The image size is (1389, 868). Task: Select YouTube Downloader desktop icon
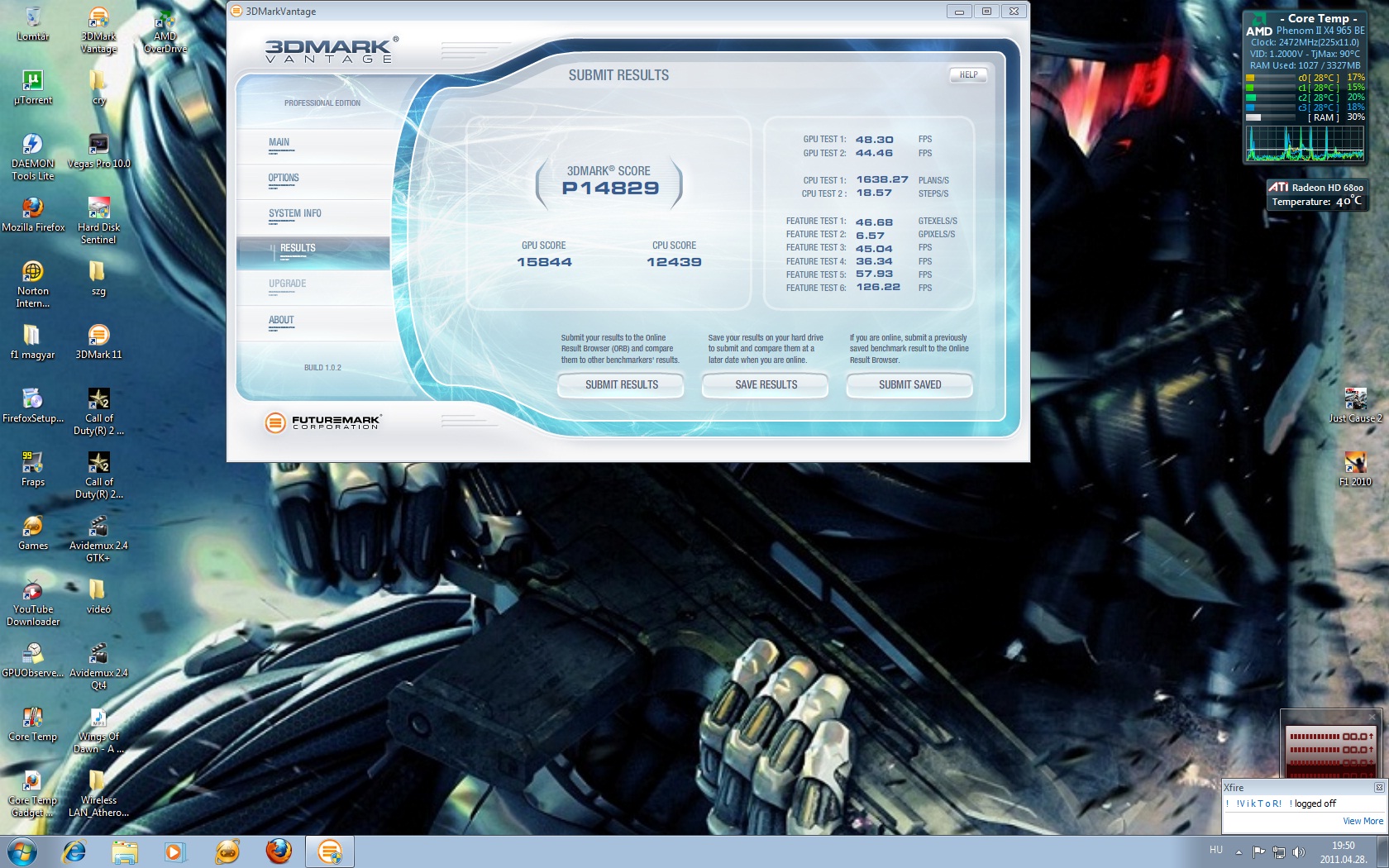(33, 603)
